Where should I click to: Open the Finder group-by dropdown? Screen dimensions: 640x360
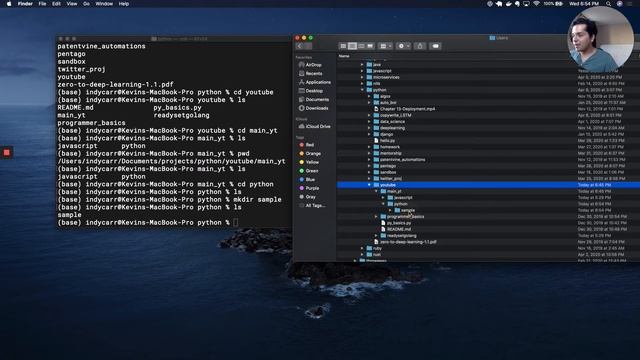(x=385, y=46)
